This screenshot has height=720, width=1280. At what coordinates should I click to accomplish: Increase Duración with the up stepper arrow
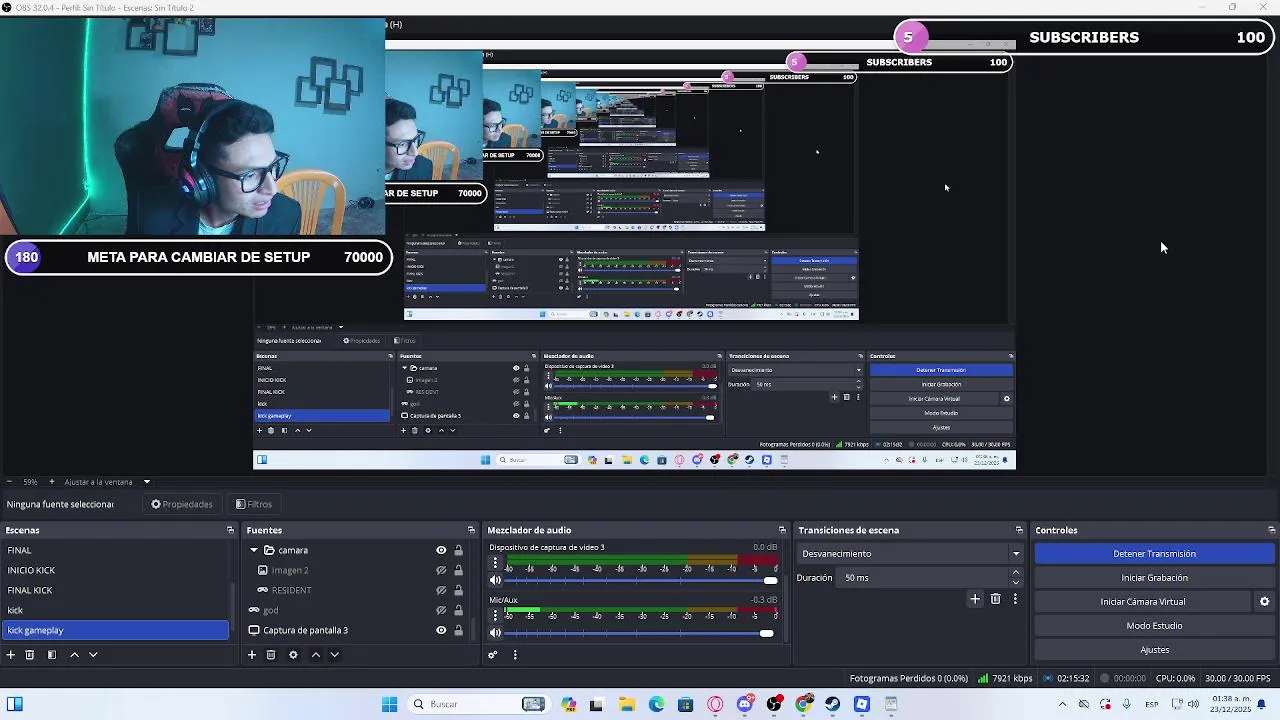1016,573
